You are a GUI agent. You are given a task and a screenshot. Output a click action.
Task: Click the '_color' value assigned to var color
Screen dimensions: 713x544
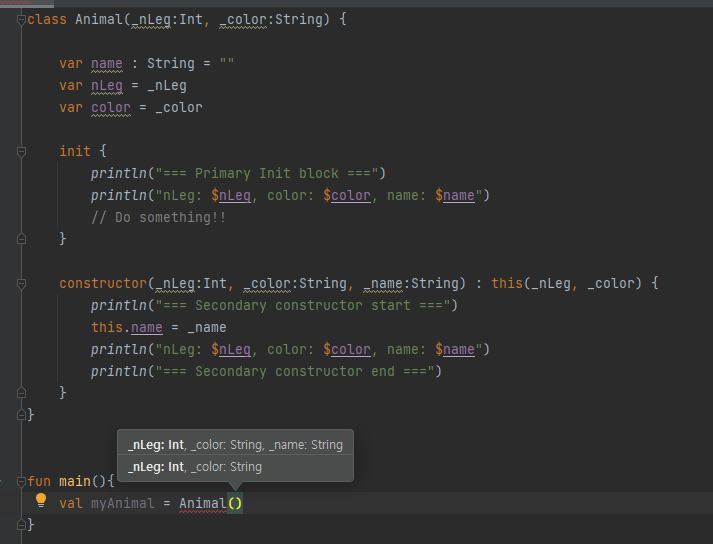pos(178,107)
